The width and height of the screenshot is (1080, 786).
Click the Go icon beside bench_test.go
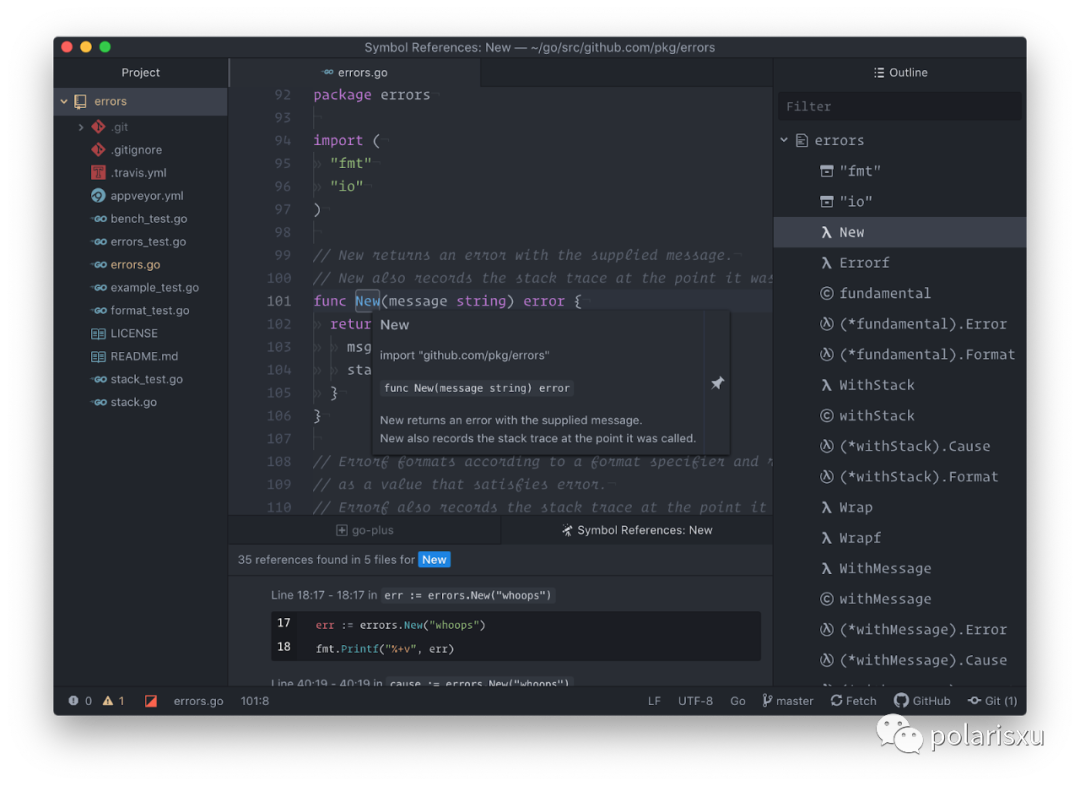[x=99, y=218]
